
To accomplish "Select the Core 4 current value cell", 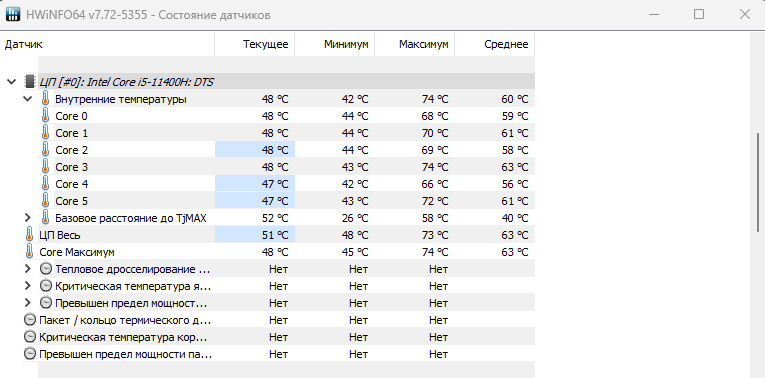I will (255, 184).
